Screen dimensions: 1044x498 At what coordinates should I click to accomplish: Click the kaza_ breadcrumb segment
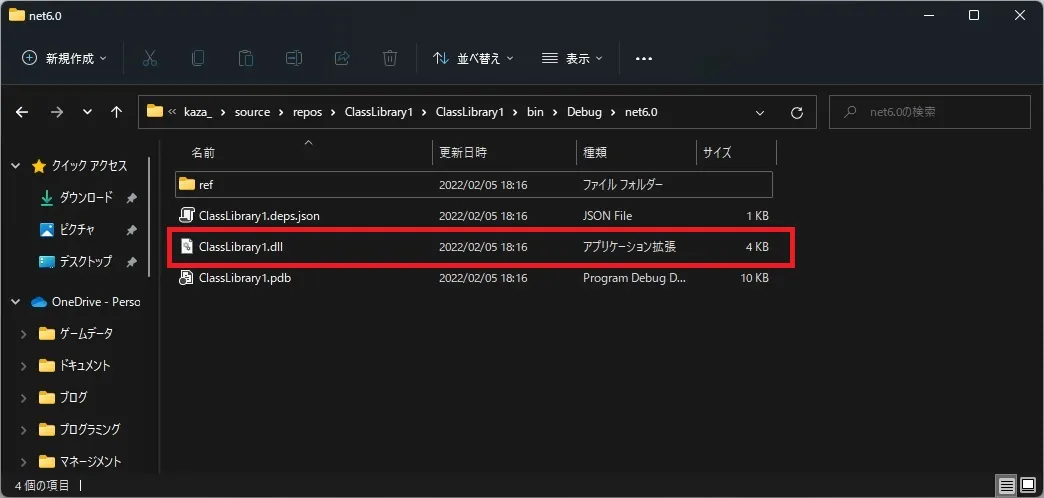coord(197,112)
